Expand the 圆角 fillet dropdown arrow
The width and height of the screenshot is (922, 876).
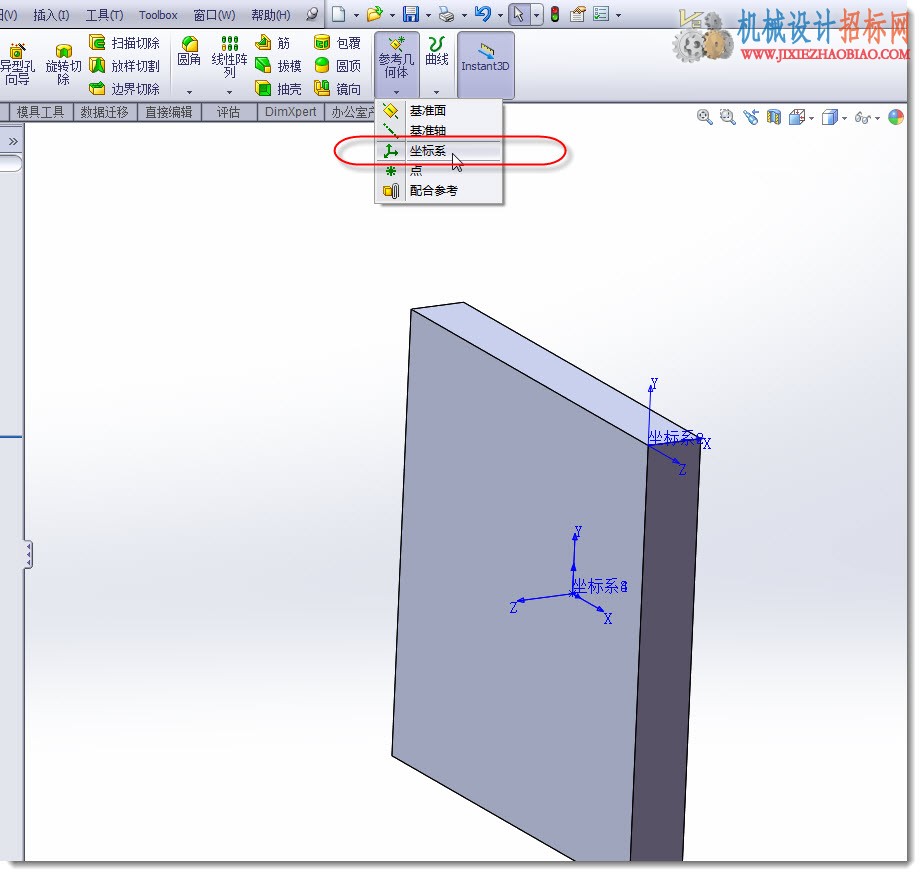189,92
